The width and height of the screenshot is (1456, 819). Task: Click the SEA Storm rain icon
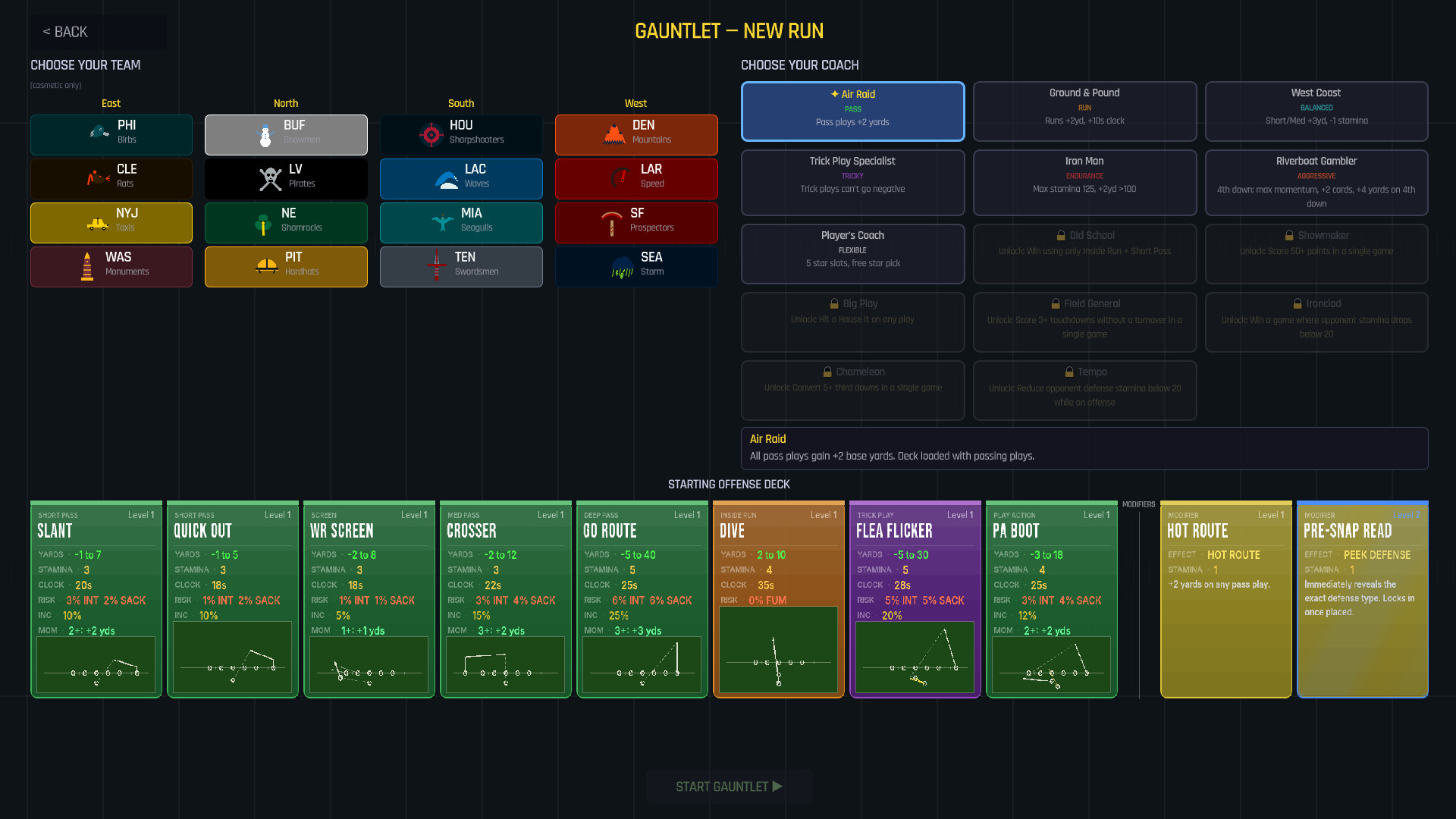pyautogui.click(x=622, y=267)
